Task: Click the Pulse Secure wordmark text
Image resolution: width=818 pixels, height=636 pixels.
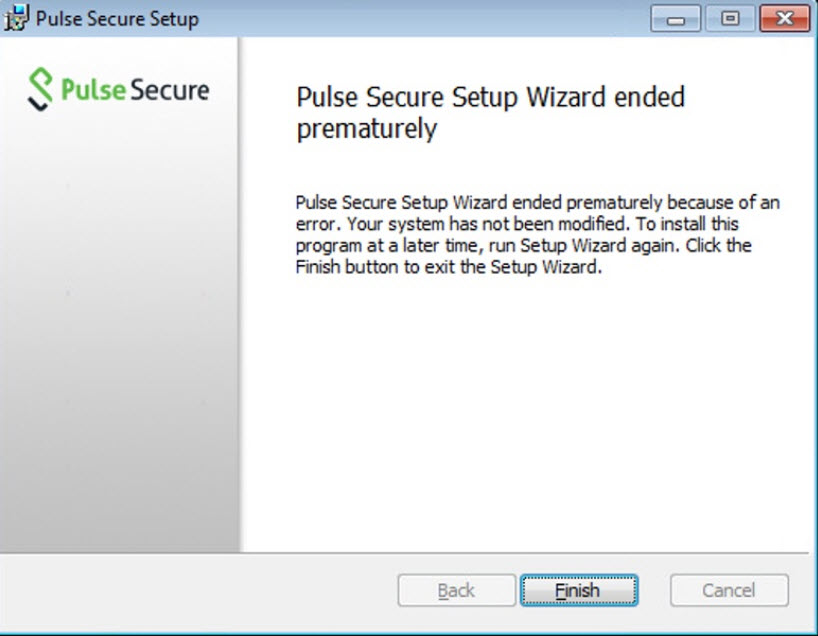Action: (x=140, y=90)
